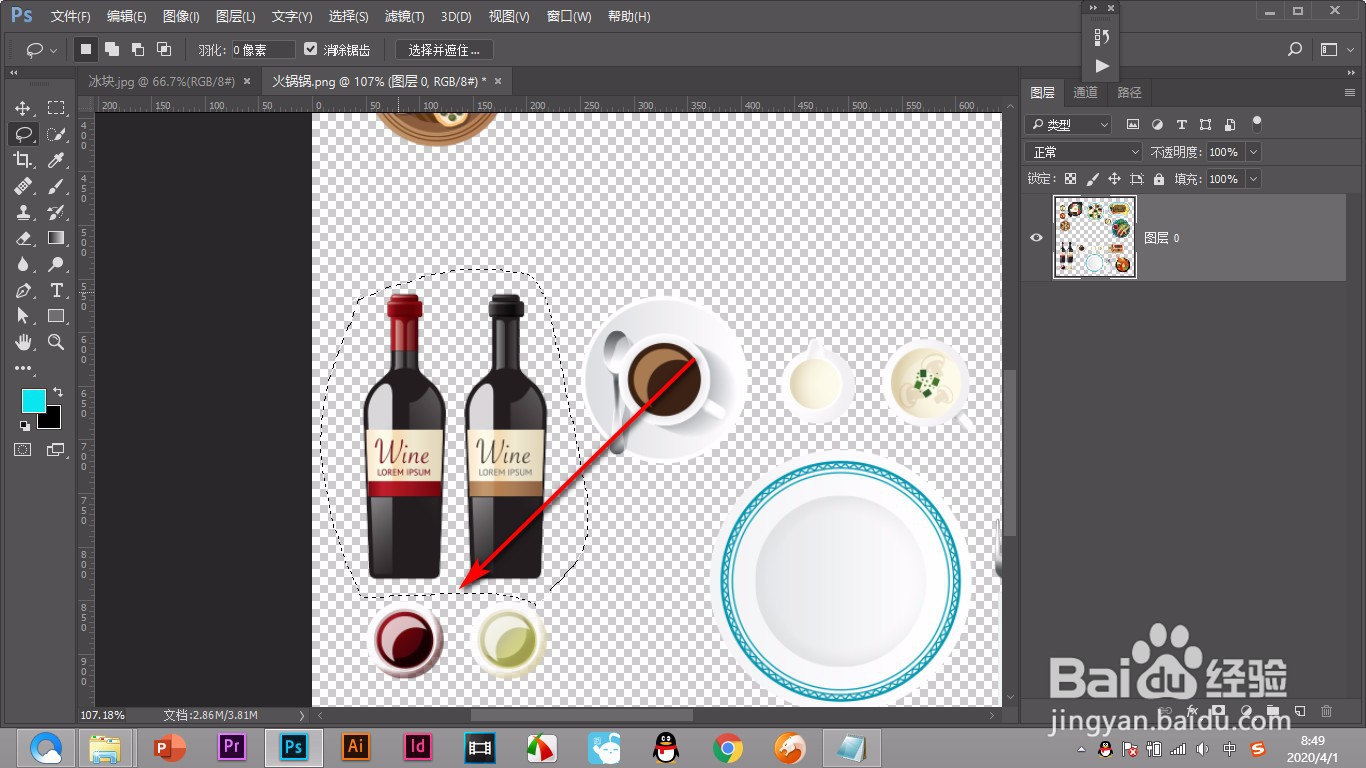The width and height of the screenshot is (1366, 768).
Task: Toggle the 消除锯齿 anti-alias checkbox
Action: (311, 49)
